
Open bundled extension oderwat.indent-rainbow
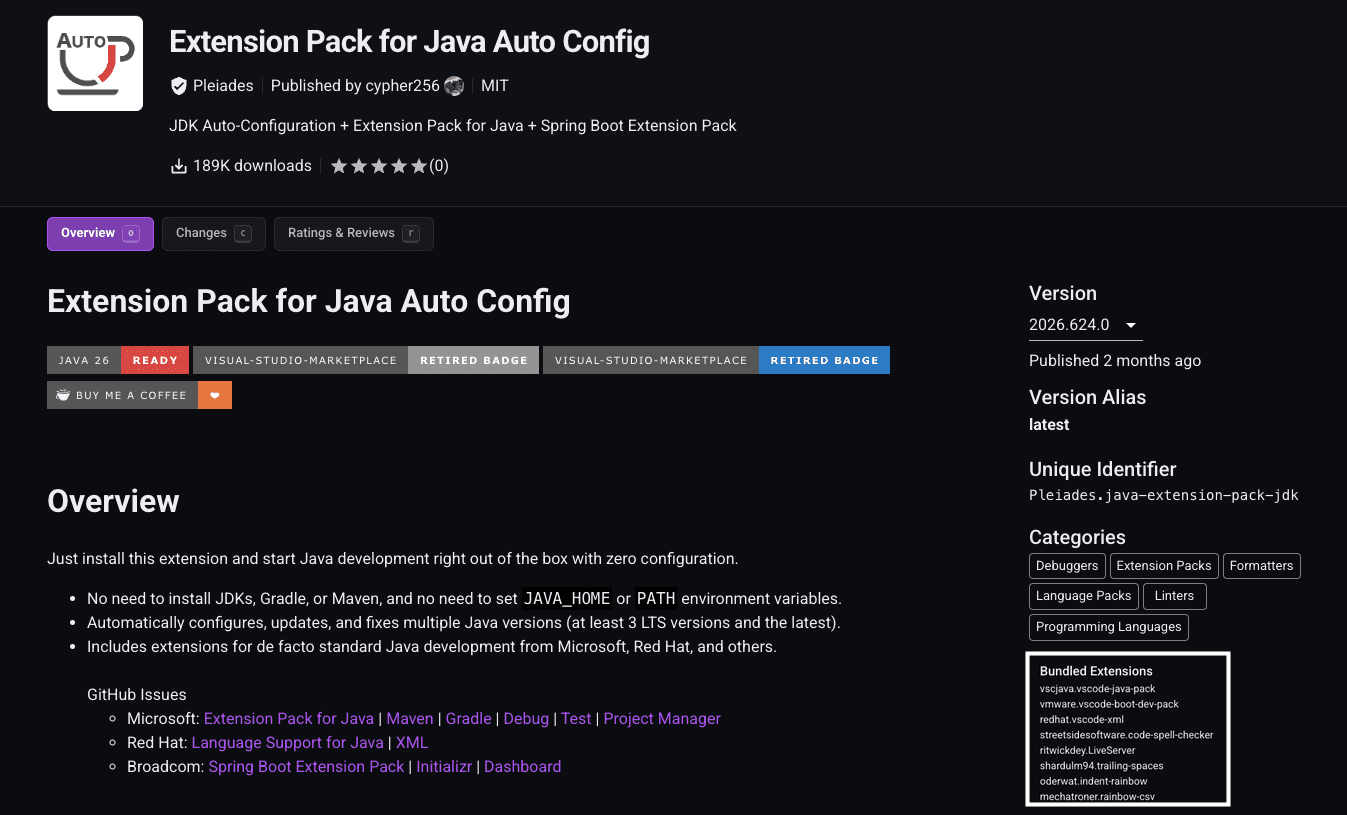1094,781
